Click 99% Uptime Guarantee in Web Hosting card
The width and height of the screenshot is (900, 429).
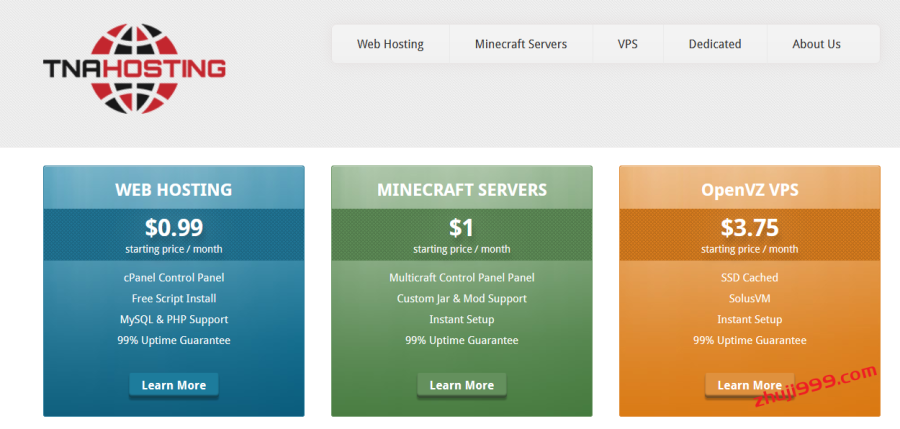pyautogui.click(x=174, y=341)
